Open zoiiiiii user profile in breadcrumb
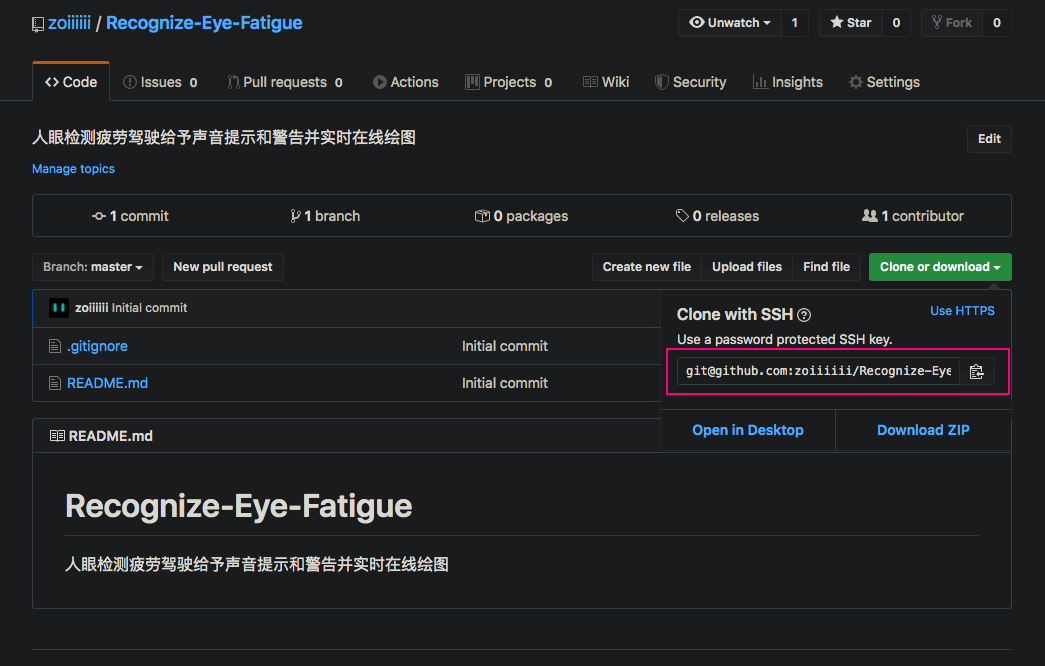Screen dimensions: 1045x666 [69, 23]
